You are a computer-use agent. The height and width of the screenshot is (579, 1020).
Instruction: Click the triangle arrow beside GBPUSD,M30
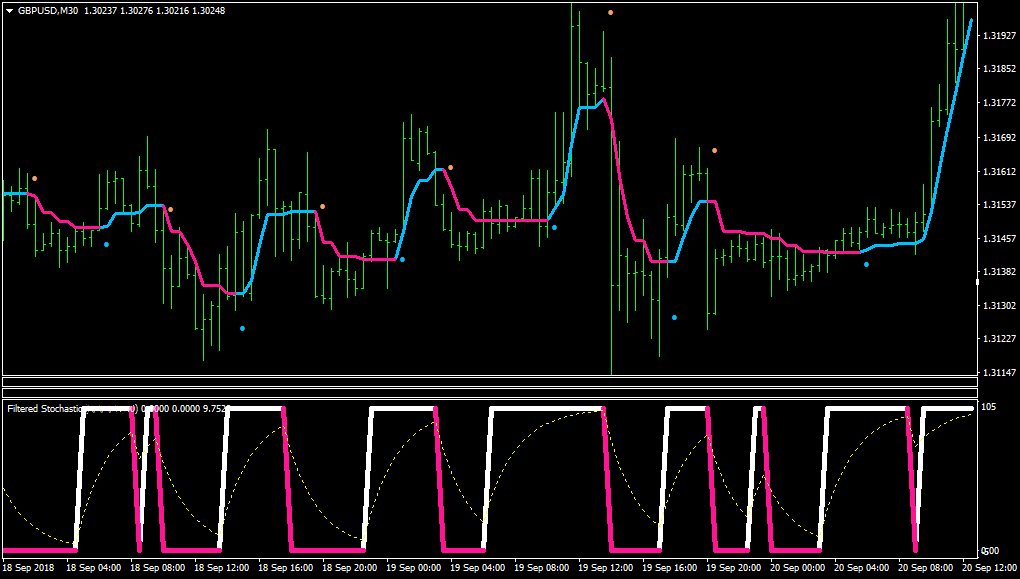(10, 11)
